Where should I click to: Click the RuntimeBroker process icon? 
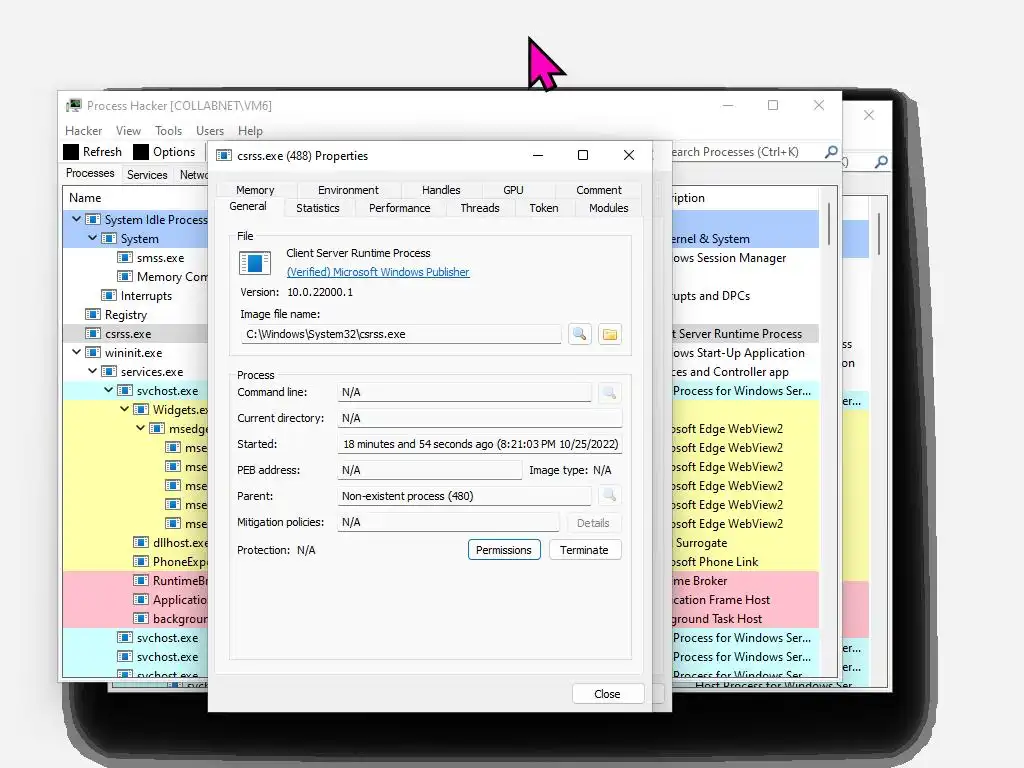pyautogui.click(x=141, y=581)
